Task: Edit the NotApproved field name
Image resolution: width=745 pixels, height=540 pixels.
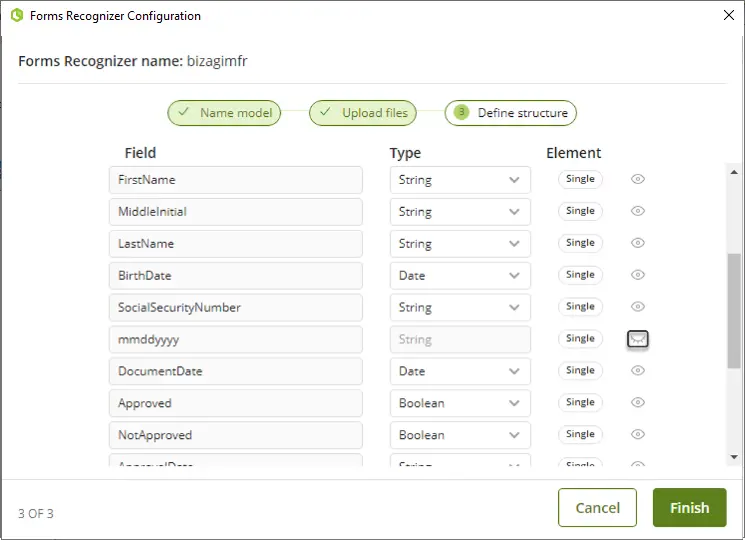Action: 236,435
